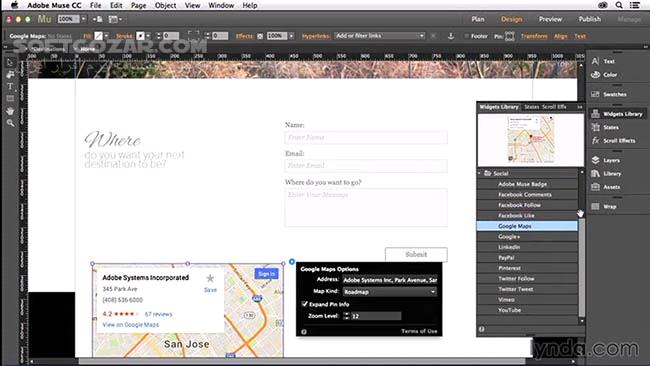Select the Hand tool in toolbox
This screenshot has height=366, width=650.
tap(10, 111)
